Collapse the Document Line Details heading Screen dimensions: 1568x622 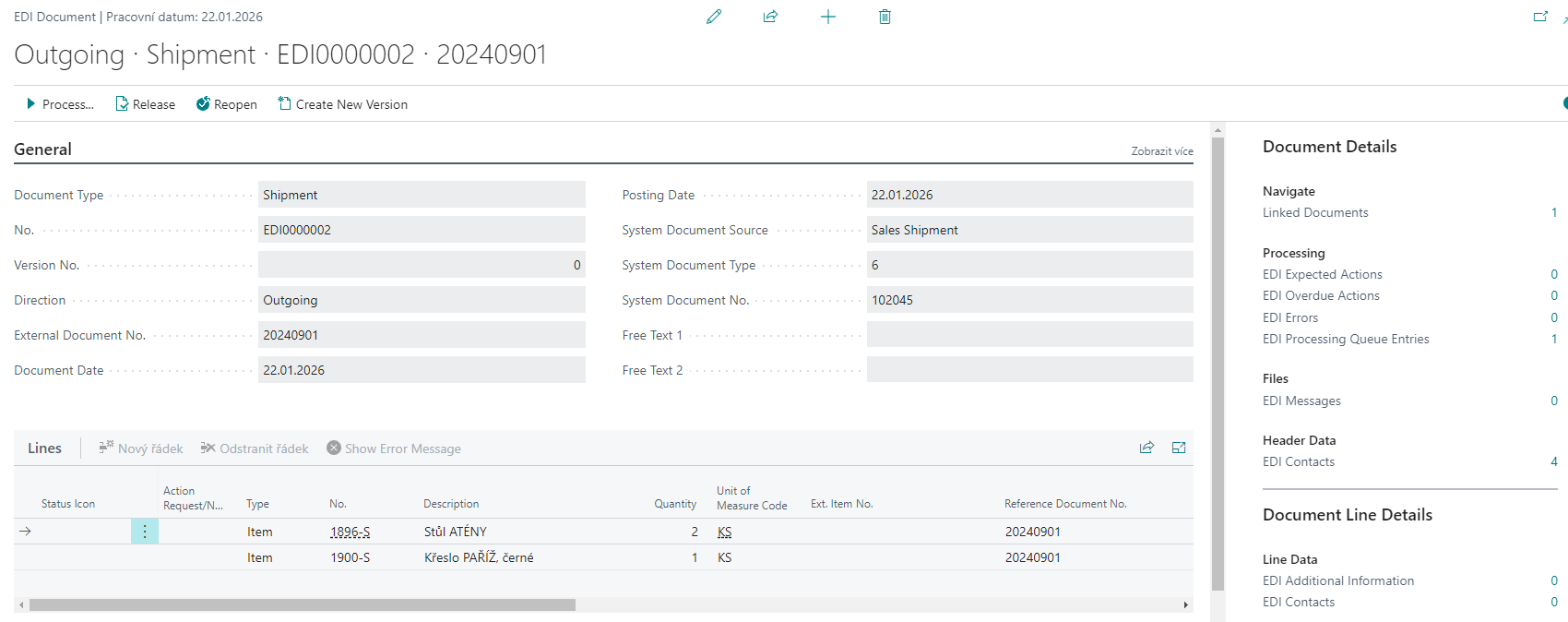1348,515
